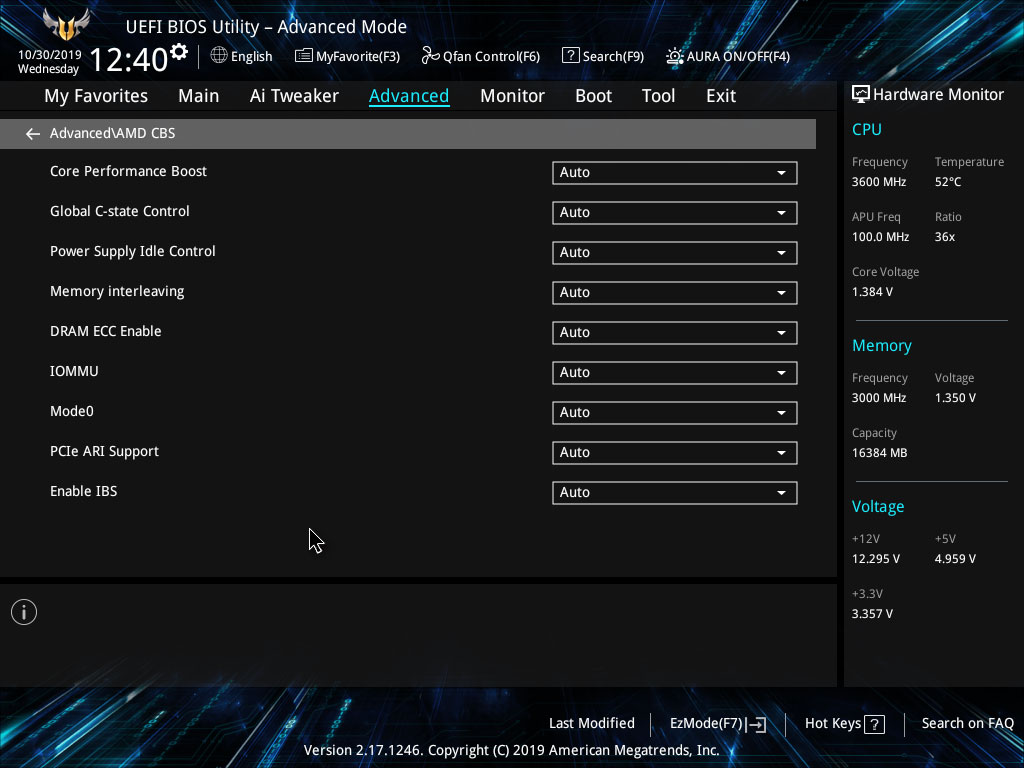This screenshot has height=768, width=1024.
Task: Open Hot Keys label
Action: [833, 724]
